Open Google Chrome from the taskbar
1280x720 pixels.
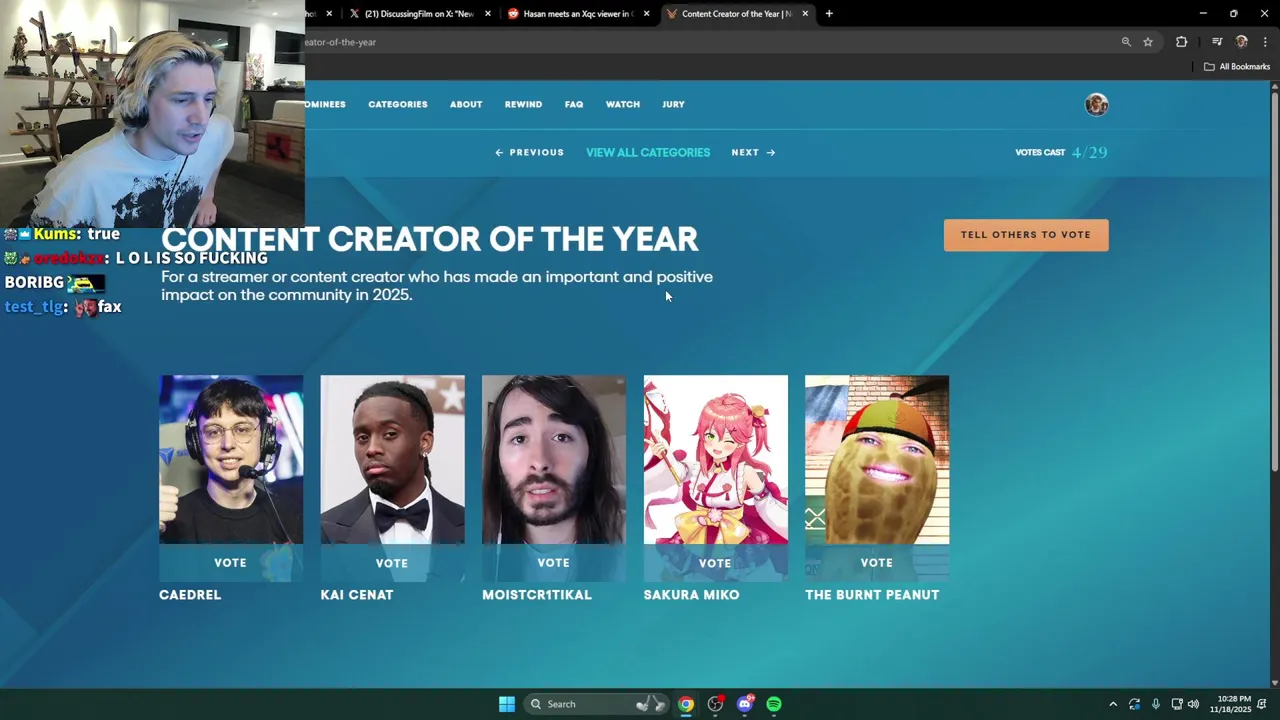pos(686,704)
